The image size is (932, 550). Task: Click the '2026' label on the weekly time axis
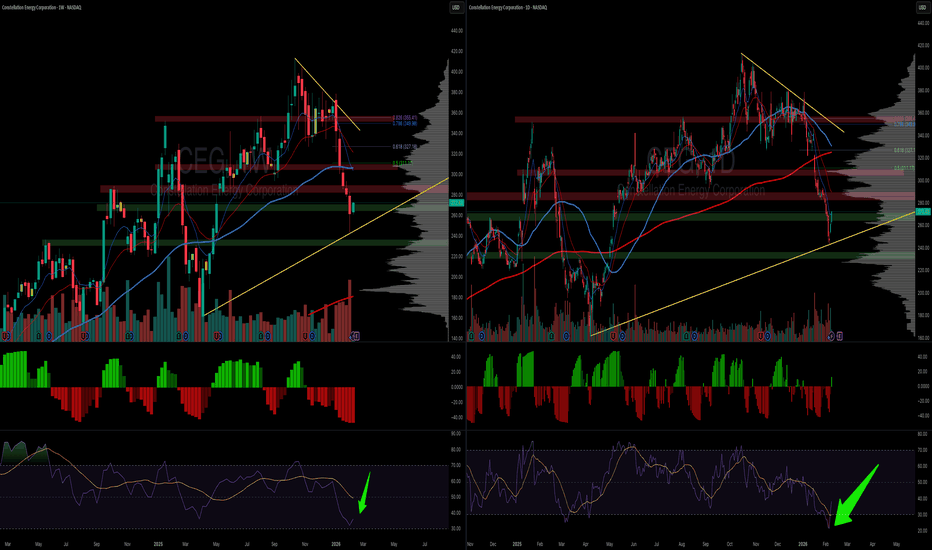336,544
